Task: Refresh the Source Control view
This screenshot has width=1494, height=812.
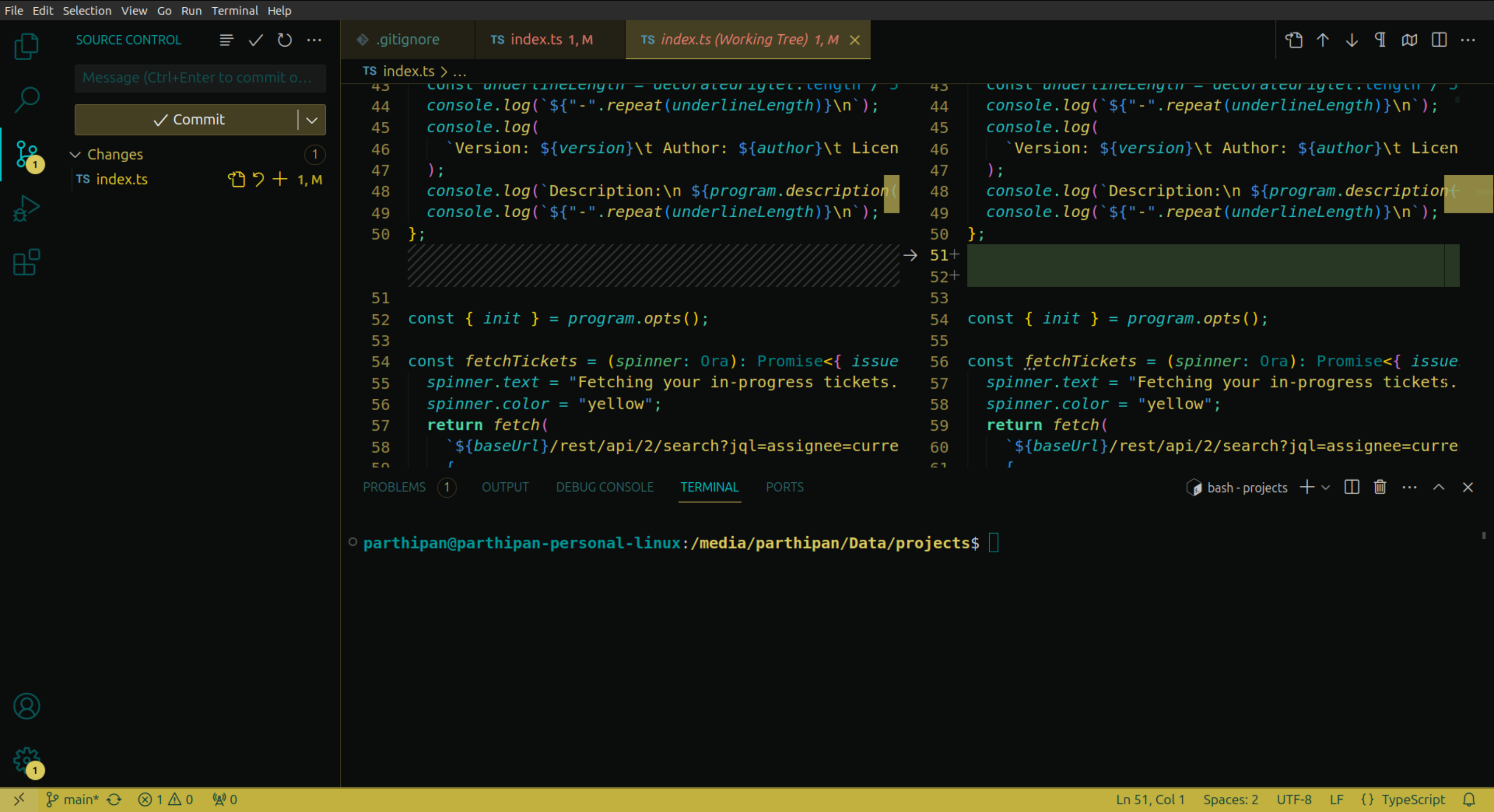Action: point(285,40)
